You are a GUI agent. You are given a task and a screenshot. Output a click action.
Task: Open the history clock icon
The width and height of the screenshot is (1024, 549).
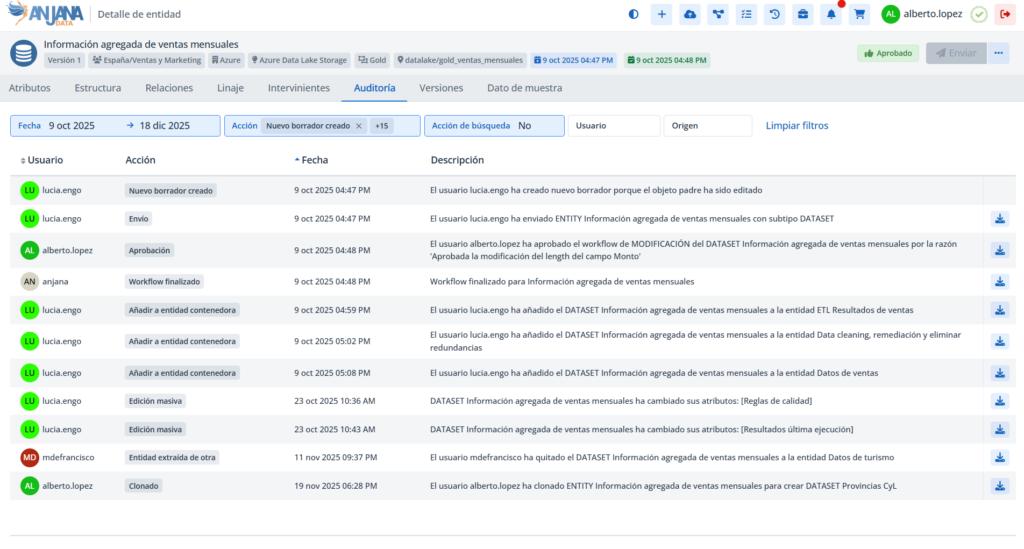tap(774, 14)
